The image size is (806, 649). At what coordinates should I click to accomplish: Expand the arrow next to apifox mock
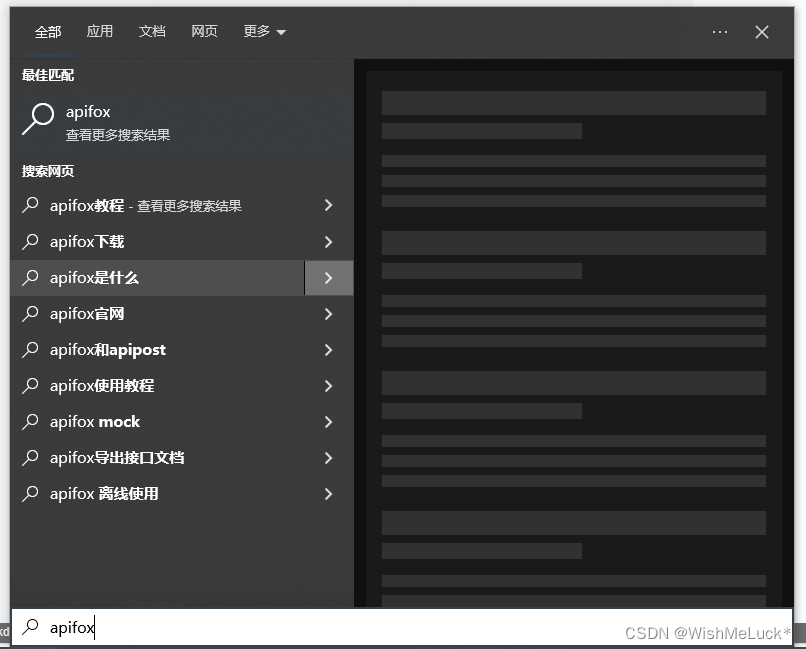329,421
